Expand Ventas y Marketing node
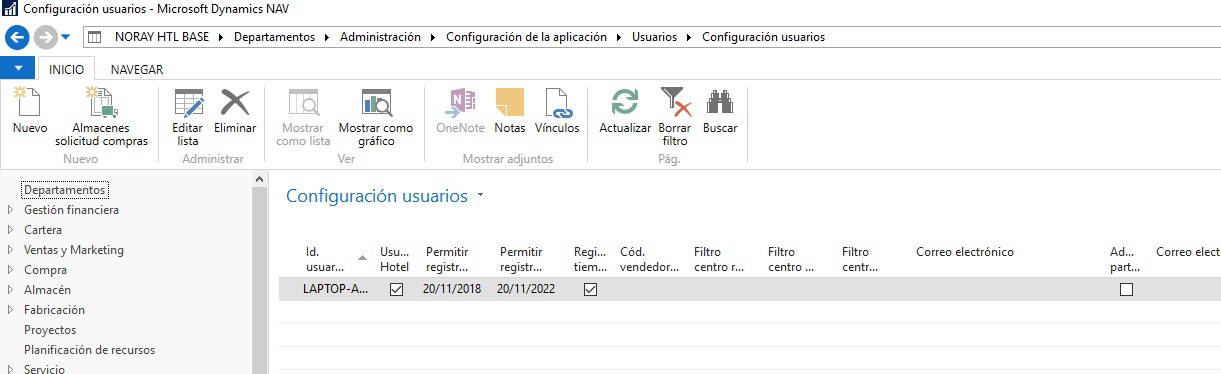The height and width of the screenshot is (374, 1221). pos(10,250)
